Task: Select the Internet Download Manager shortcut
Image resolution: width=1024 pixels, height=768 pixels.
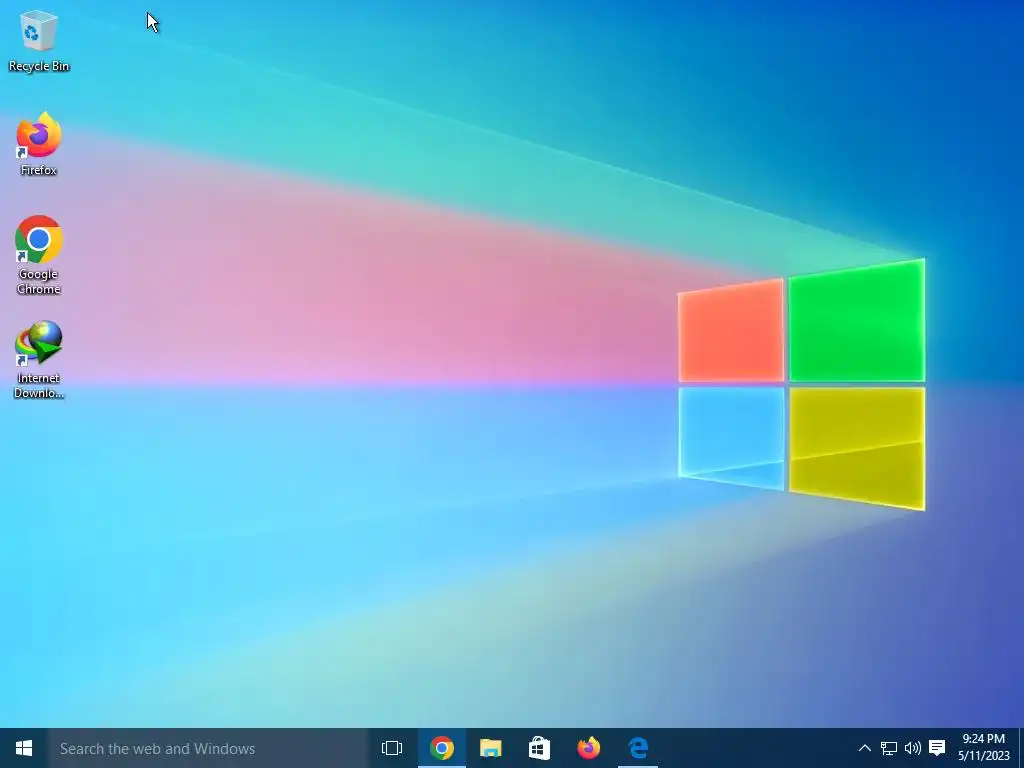Action: point(39,359)
